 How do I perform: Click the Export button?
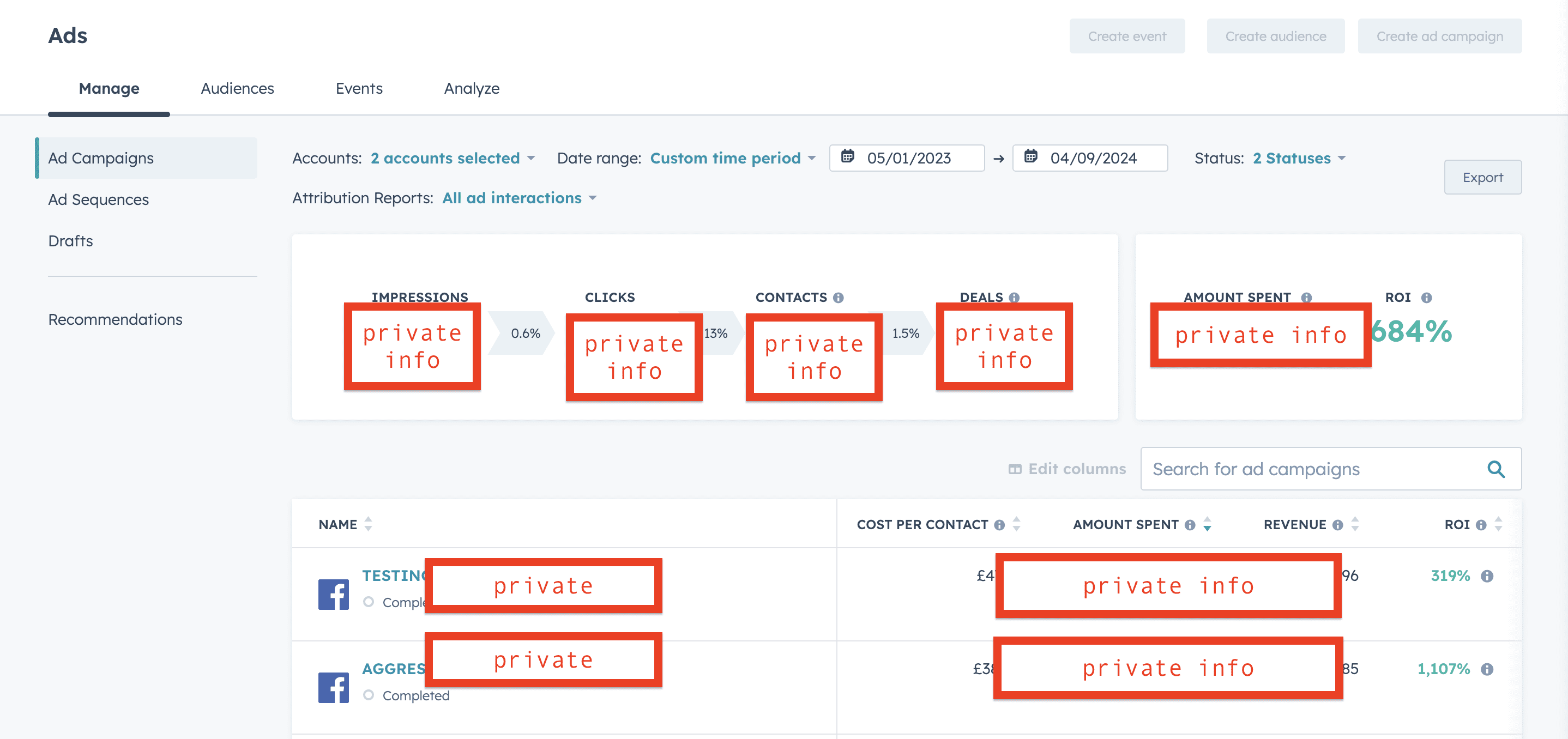pyautogui.click(x=1482, y=178)
